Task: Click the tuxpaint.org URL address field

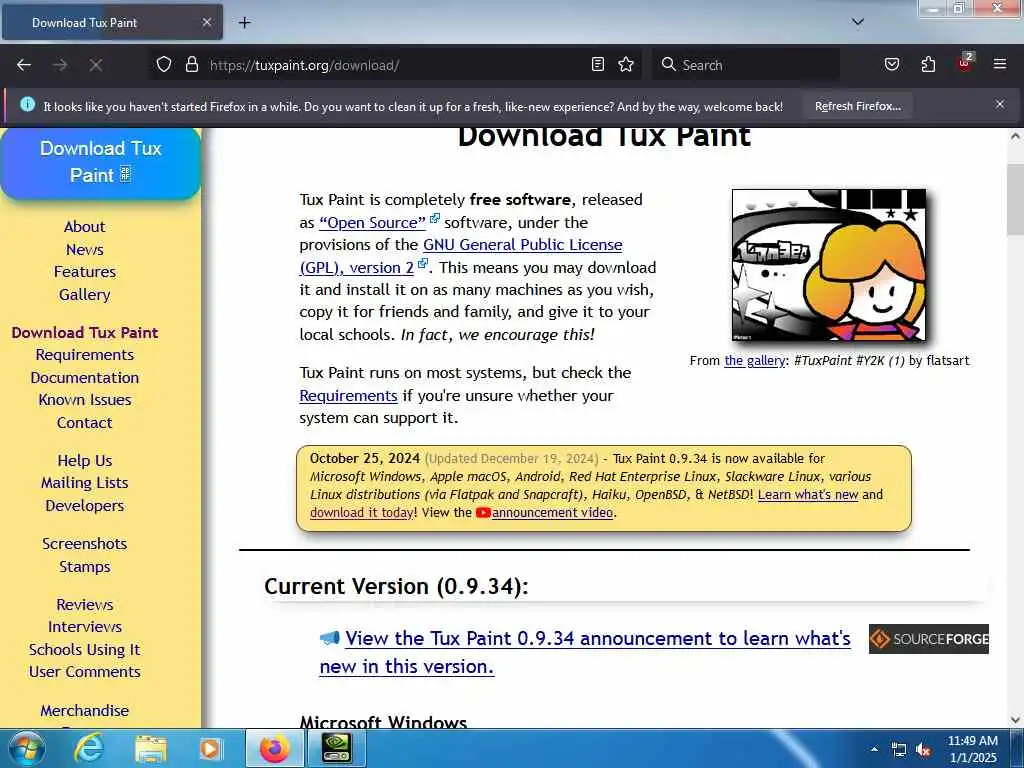Action: (x=398, y=65)
